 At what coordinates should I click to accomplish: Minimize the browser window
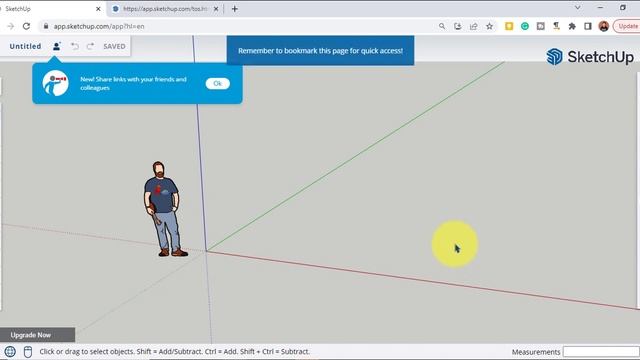pos(600,8)
